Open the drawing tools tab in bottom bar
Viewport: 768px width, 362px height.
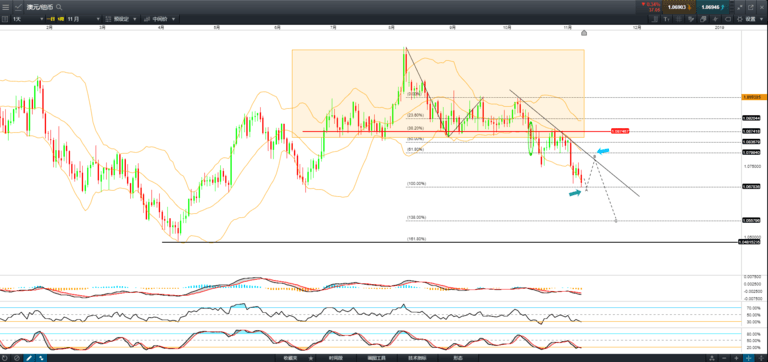[377, 358]
